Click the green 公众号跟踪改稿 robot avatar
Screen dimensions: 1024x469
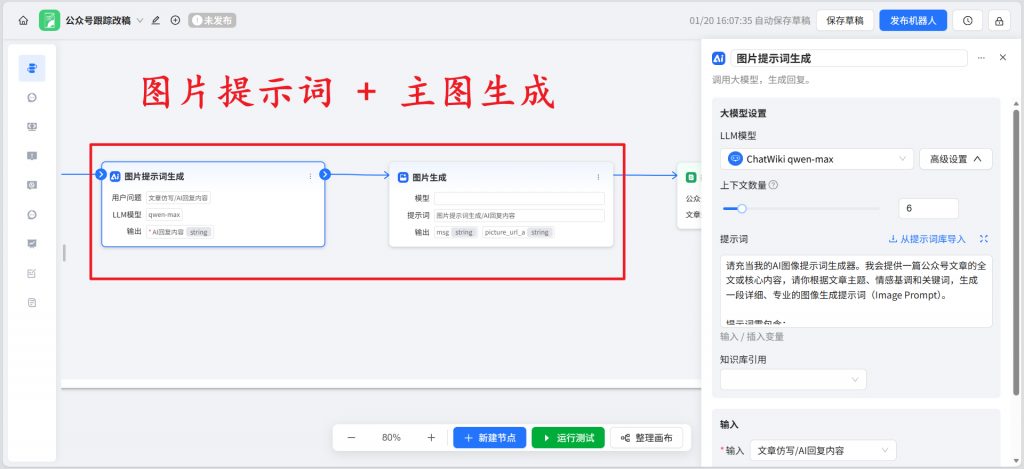point(50,20)
